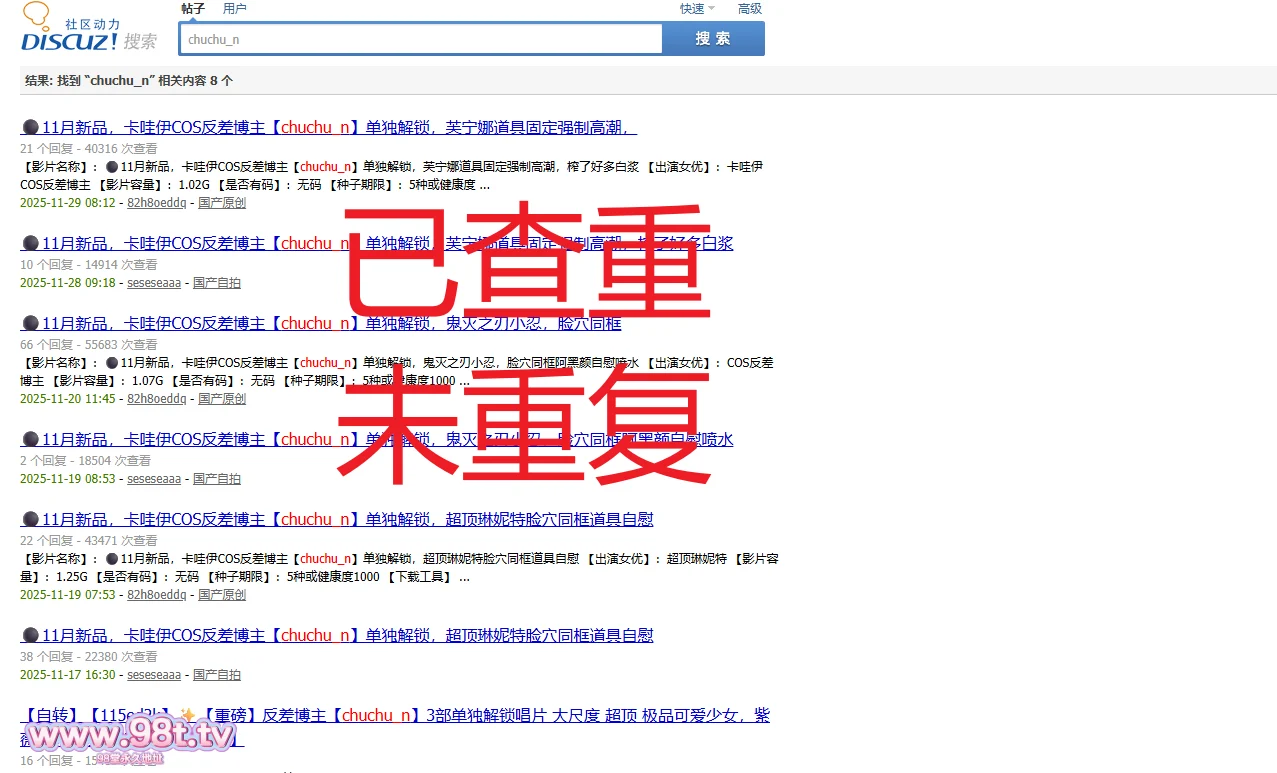The height and width of the screenshot is (773, 1277).
Task: Open 国产原创 forum on the 2025-11-20 post
Action: click(222, 399)
